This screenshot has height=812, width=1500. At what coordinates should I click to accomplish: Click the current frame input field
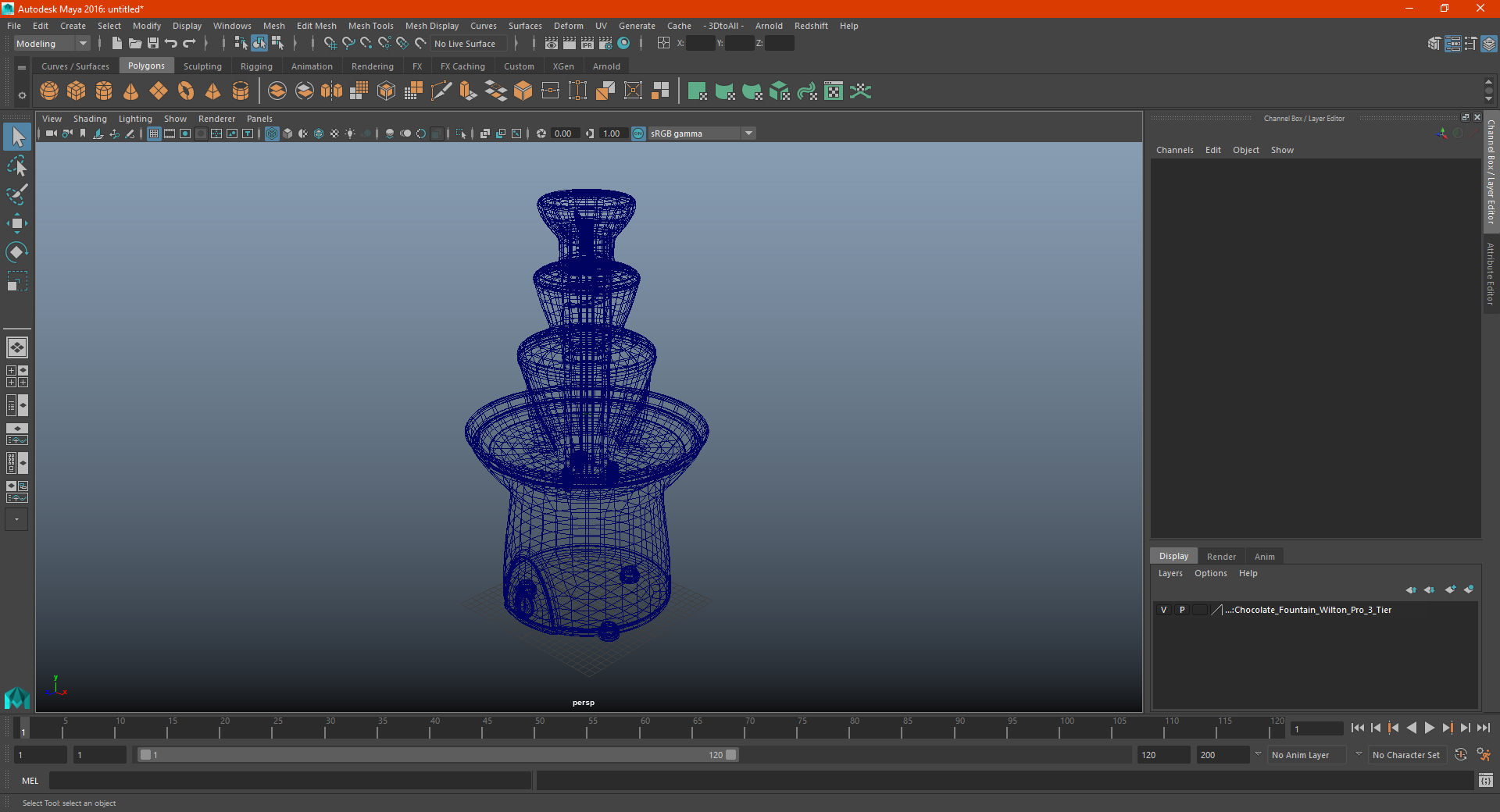[1316, 728]
